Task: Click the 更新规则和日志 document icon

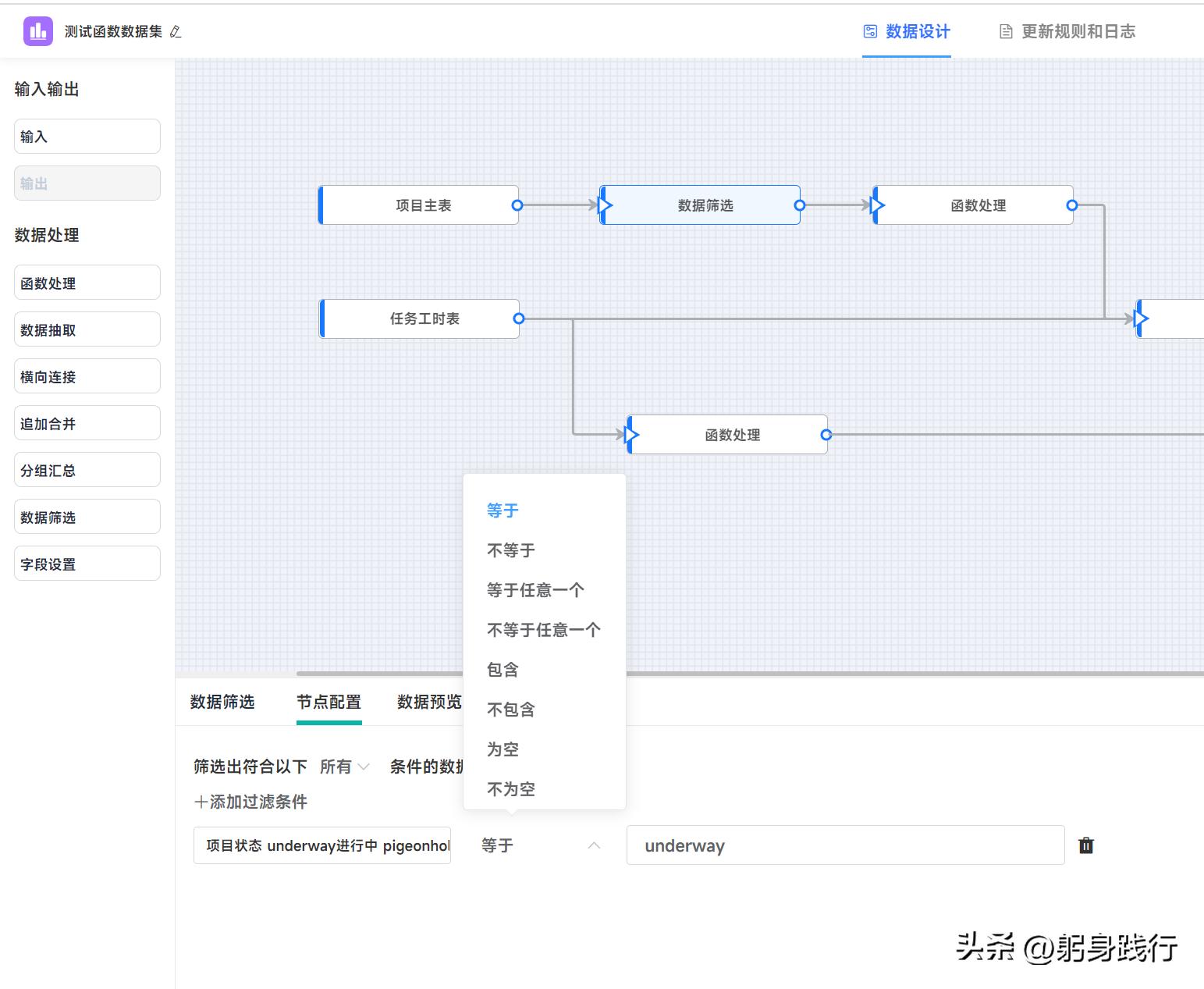Action: pyautogui.click(x=1007, y=32)
